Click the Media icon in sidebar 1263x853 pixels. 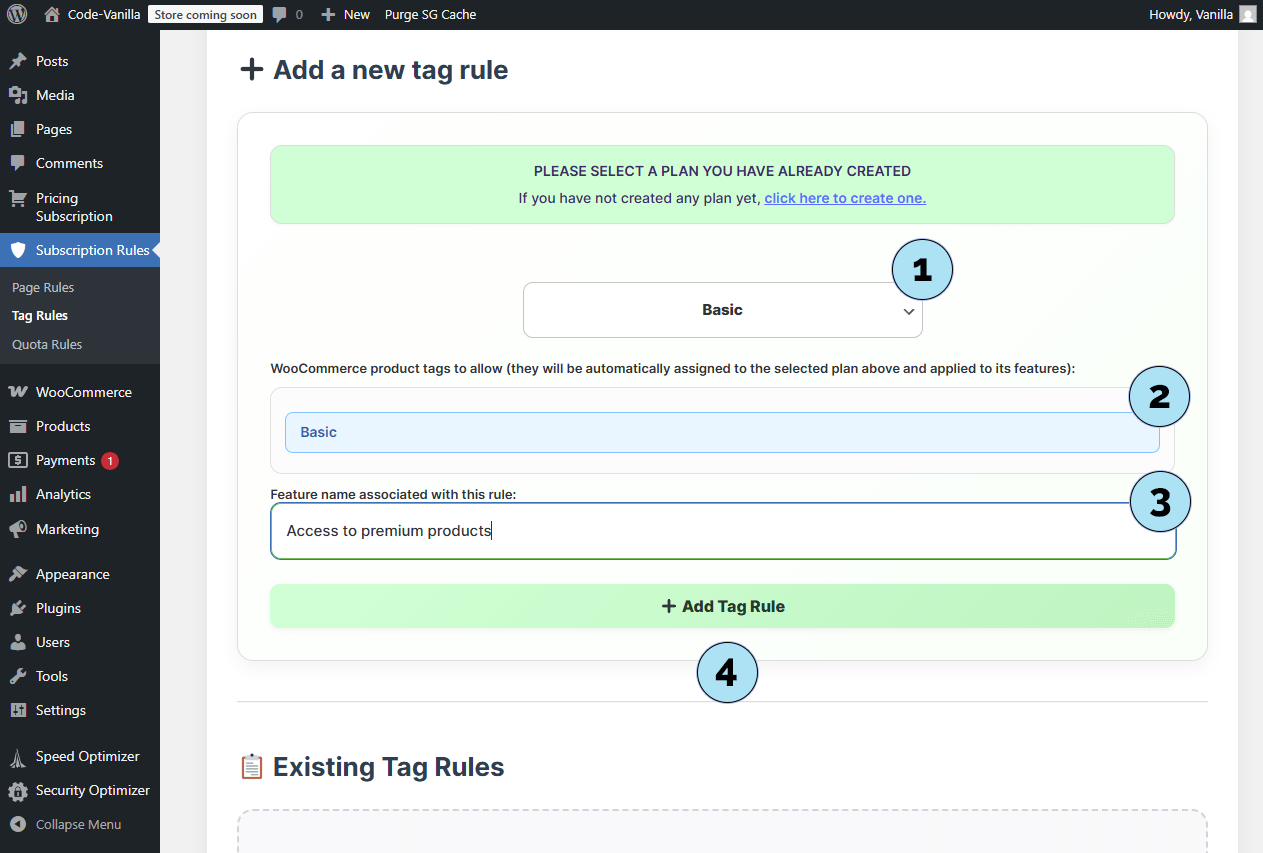[18, 95]
